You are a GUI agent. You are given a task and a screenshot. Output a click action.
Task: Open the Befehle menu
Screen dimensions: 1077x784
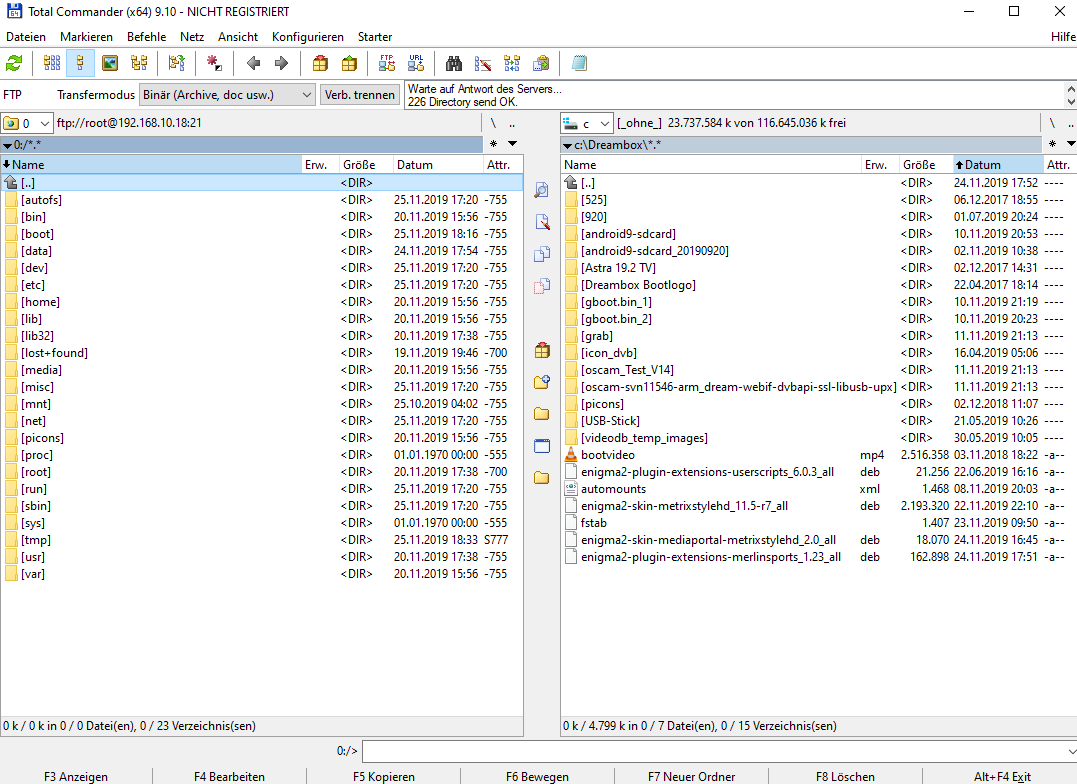coord(146,37)
